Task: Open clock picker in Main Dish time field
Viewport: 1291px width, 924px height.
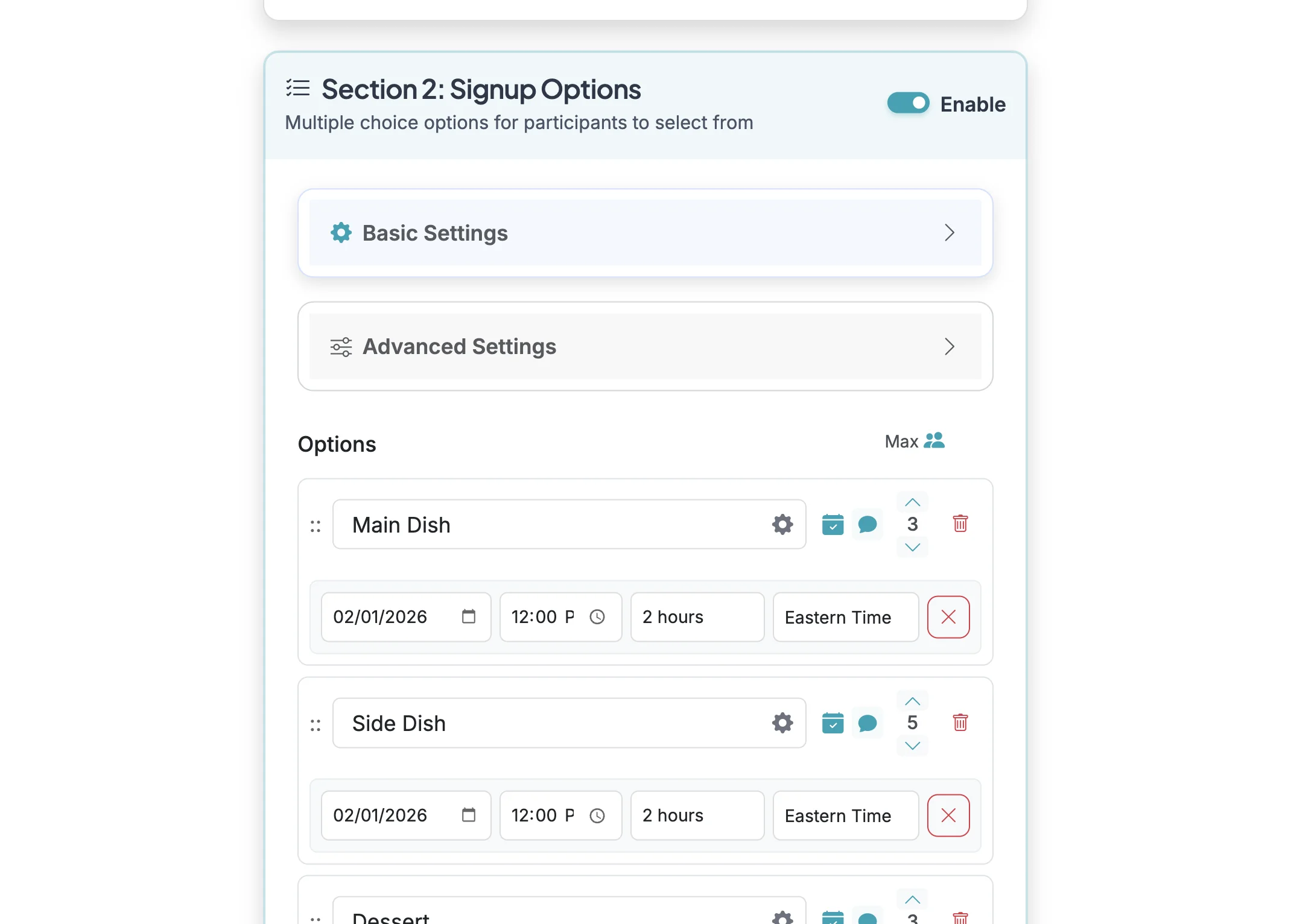Action: (x=597, y=616)
